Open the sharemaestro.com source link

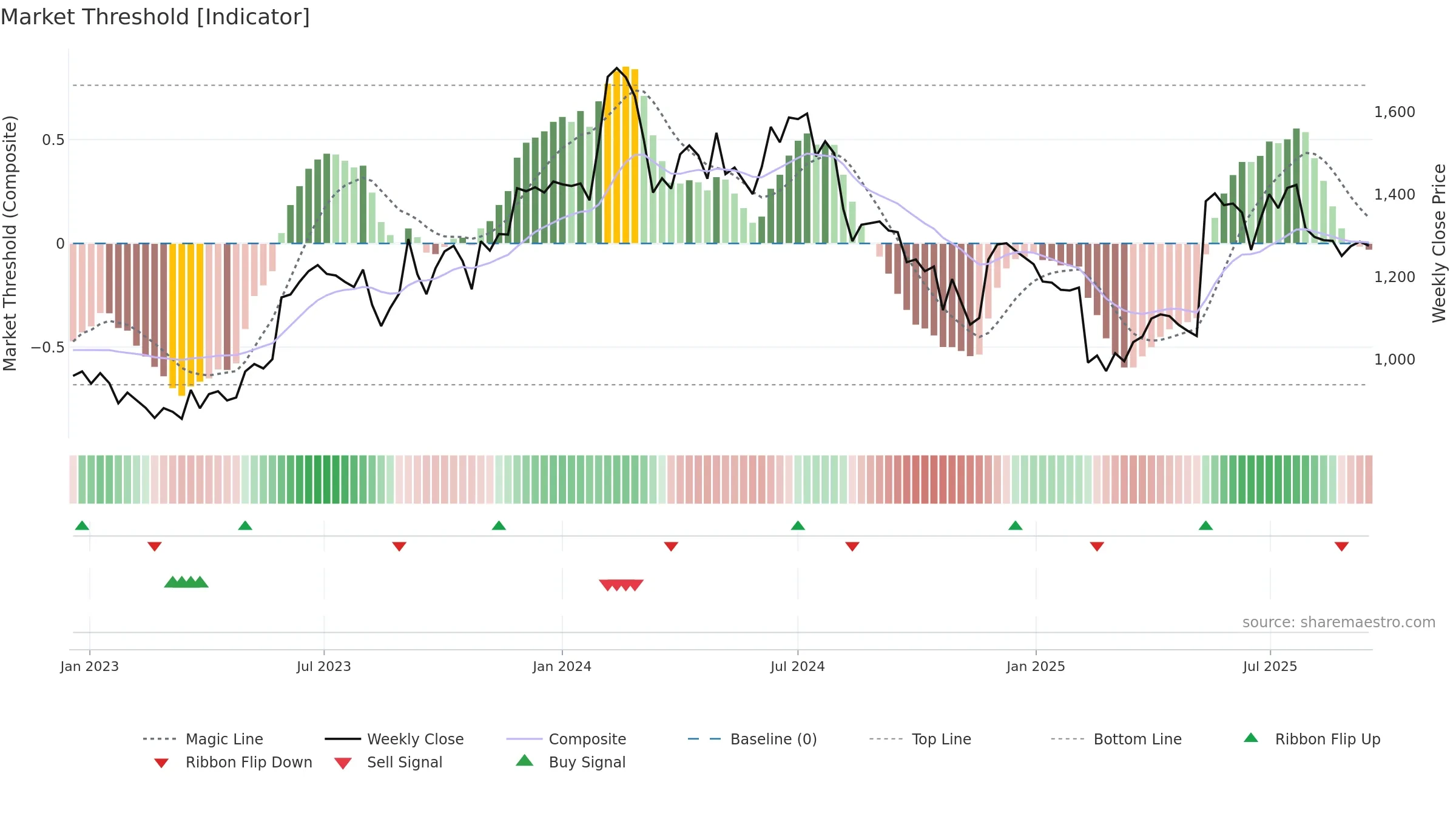1339,622
